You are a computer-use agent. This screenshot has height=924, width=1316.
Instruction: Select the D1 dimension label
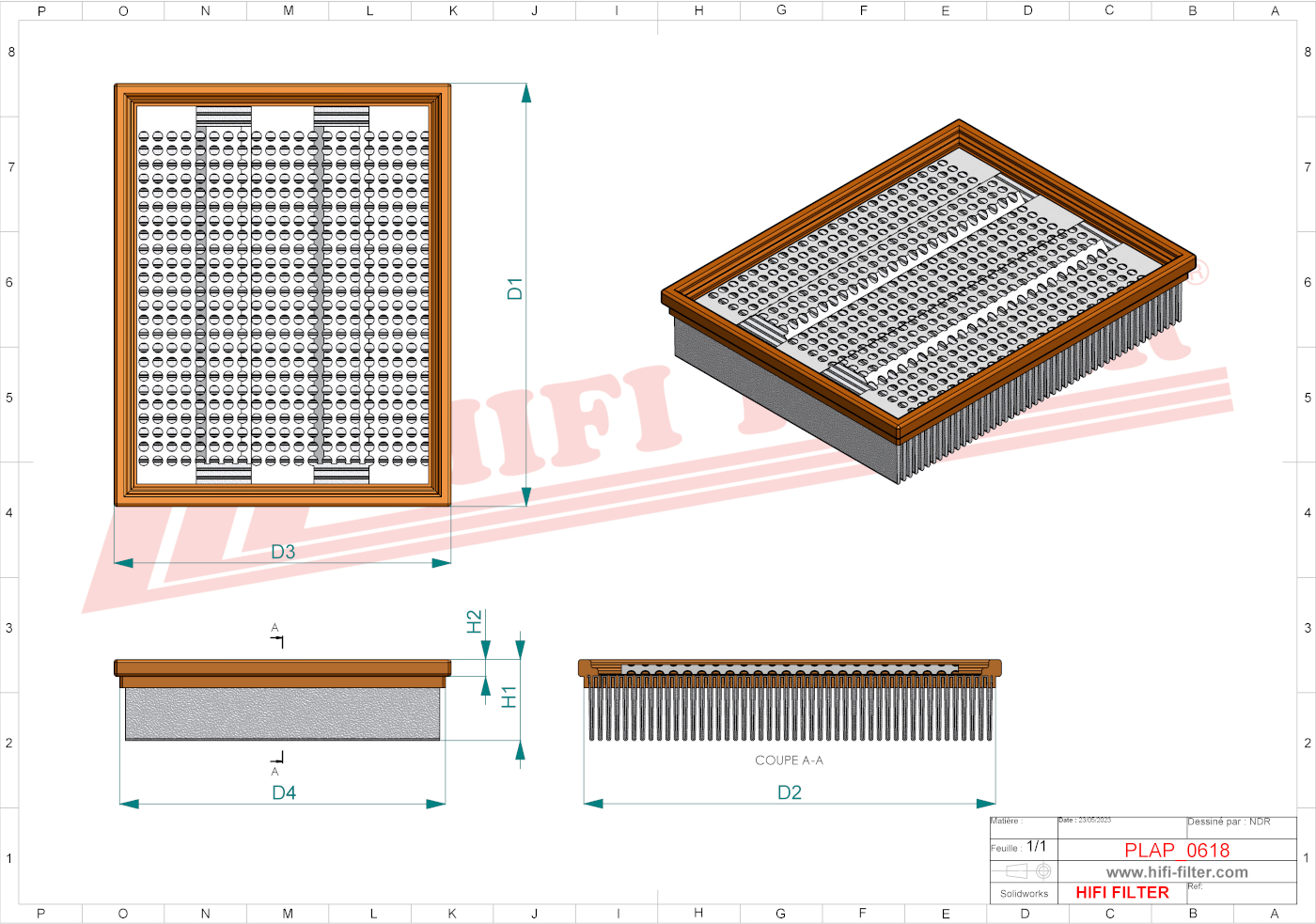(x=514, y=289)
